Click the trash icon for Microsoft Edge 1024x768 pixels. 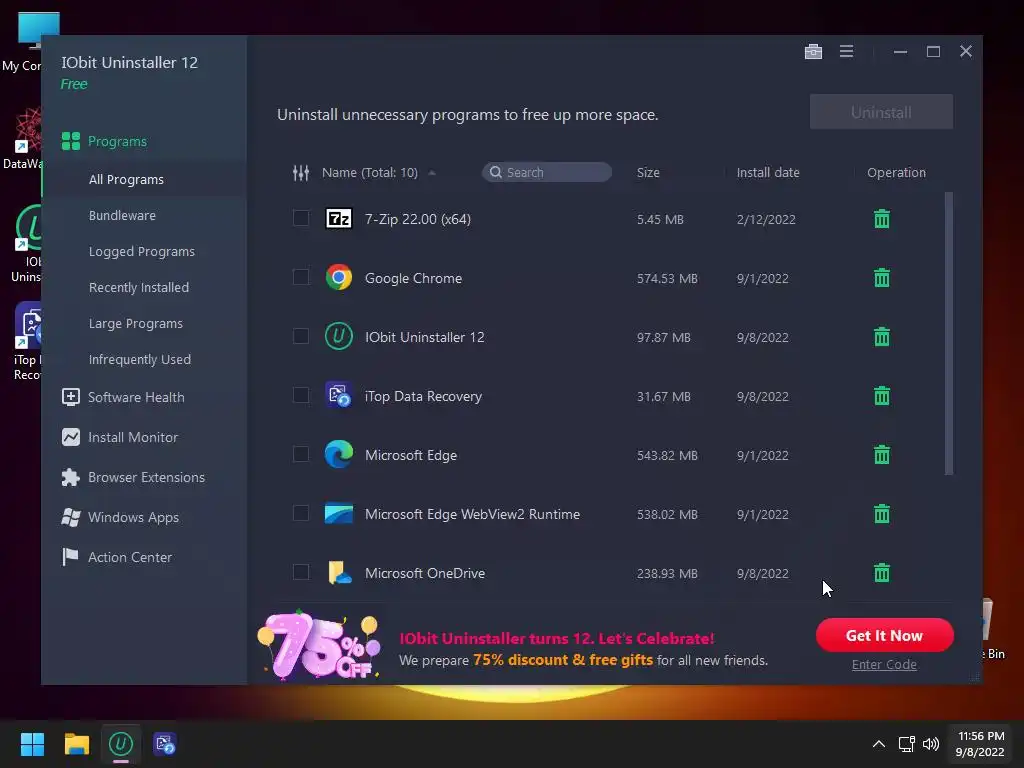(x=882, y=455)
